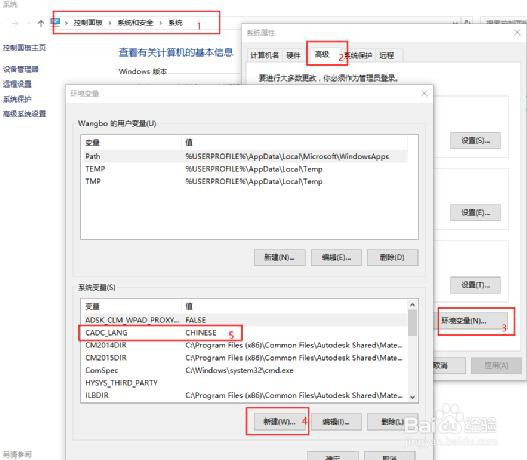Click the 设置(E)... button in System Properties
The image size is (527, 460).
[475, 212]
